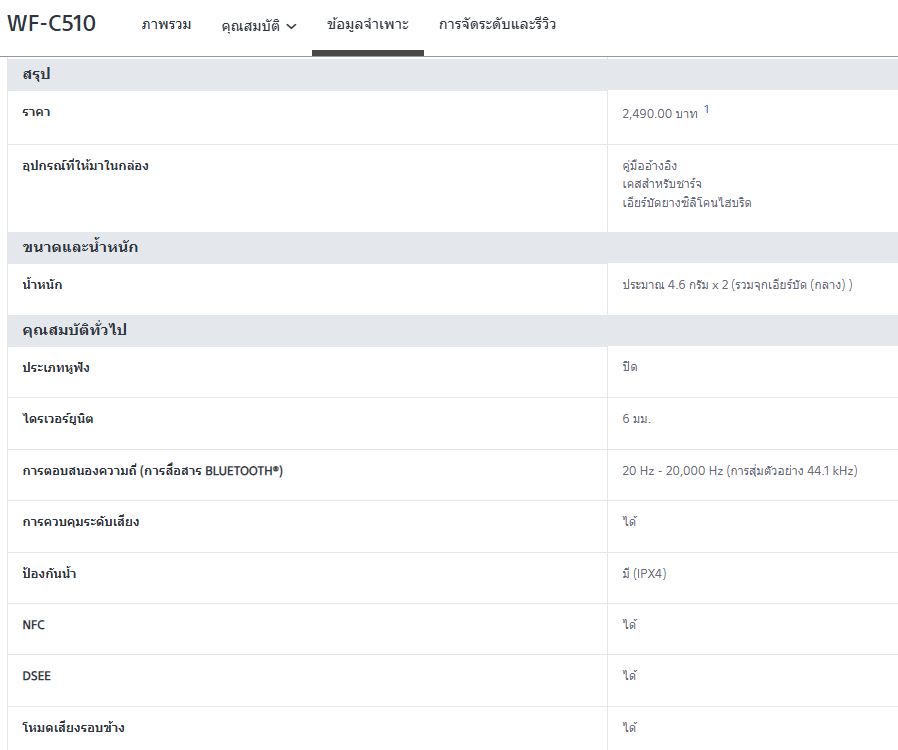The image size is (898, 750).
Task: Click the เอียร์บัดยางซิลิโคนไฮบริด entry
Action: pyautogui.click(x=687, y=203)
